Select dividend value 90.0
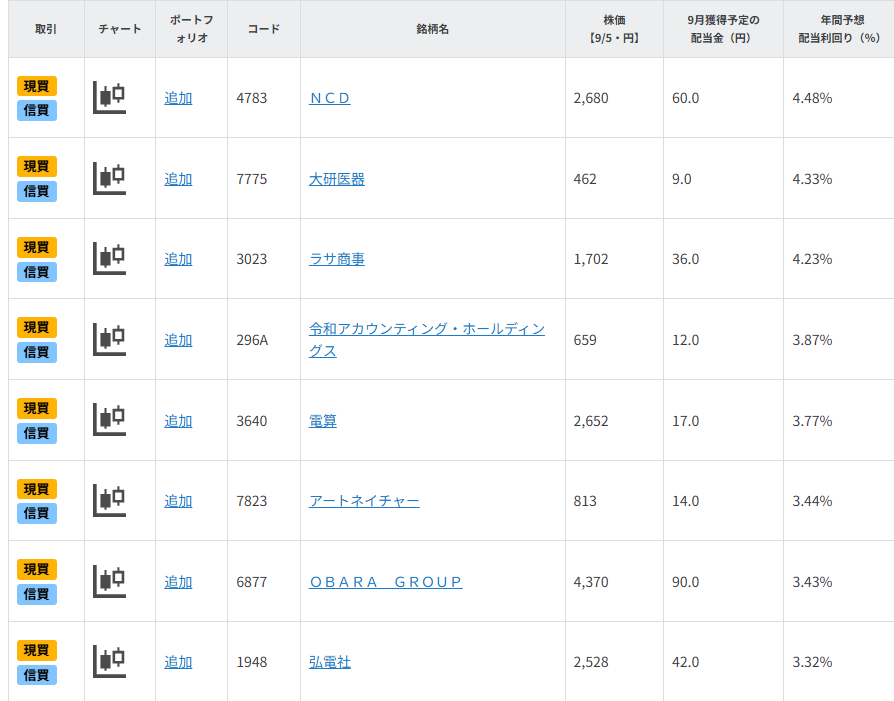The height and width of the screenshot is (701, 894). click(685, 582)
